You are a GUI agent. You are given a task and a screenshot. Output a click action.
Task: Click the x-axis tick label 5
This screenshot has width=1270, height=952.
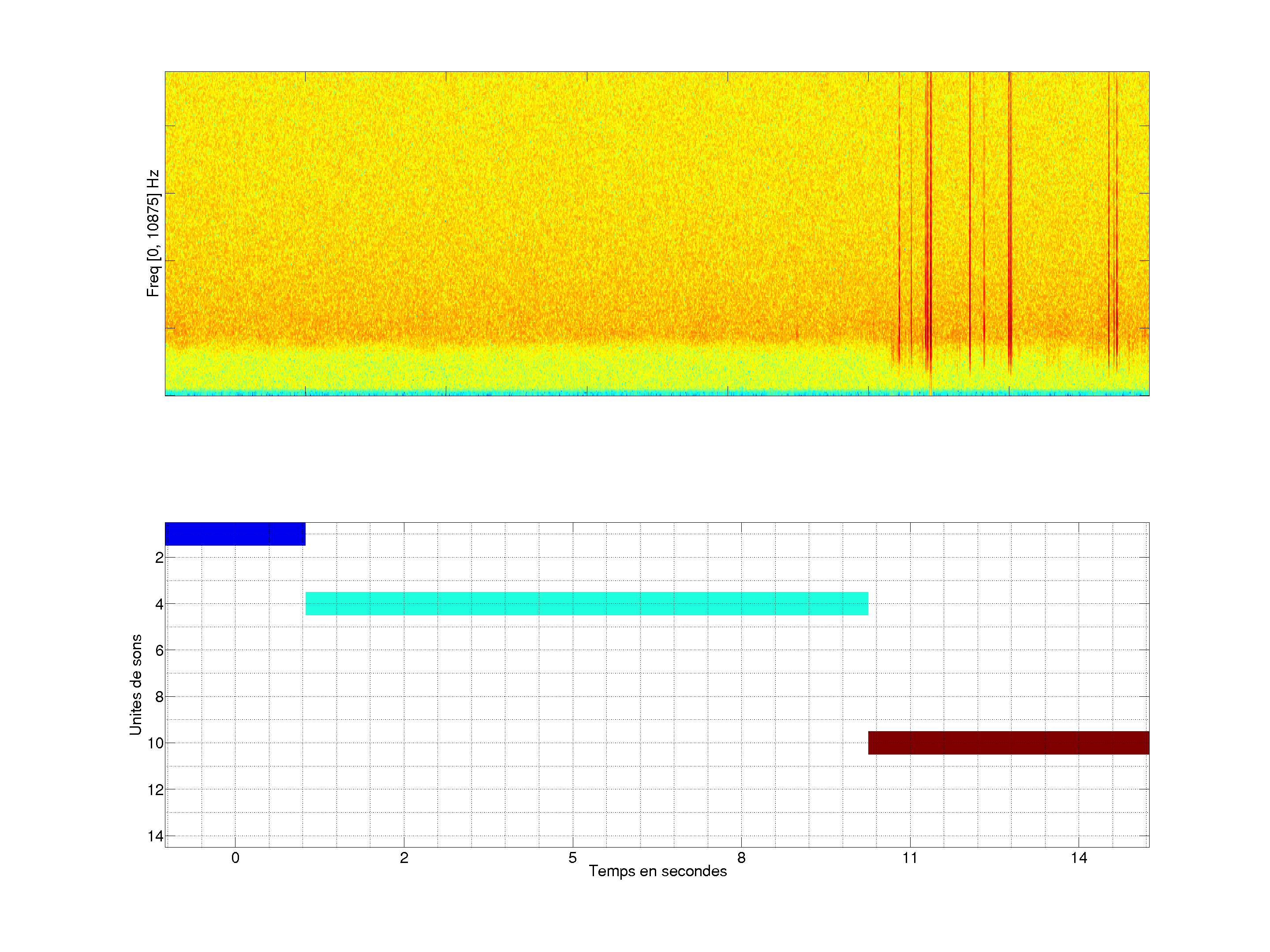pos(572,858)
